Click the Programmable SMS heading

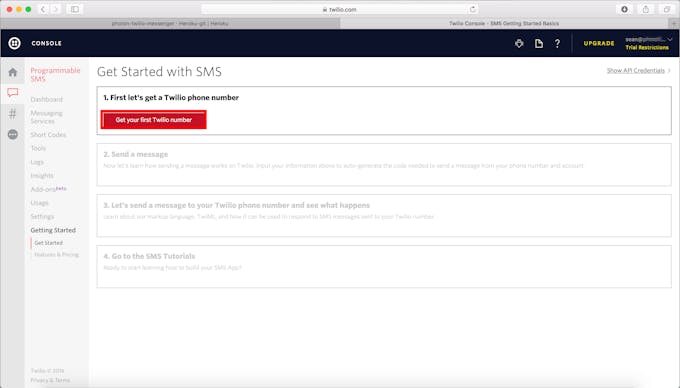tap(55, 75)
